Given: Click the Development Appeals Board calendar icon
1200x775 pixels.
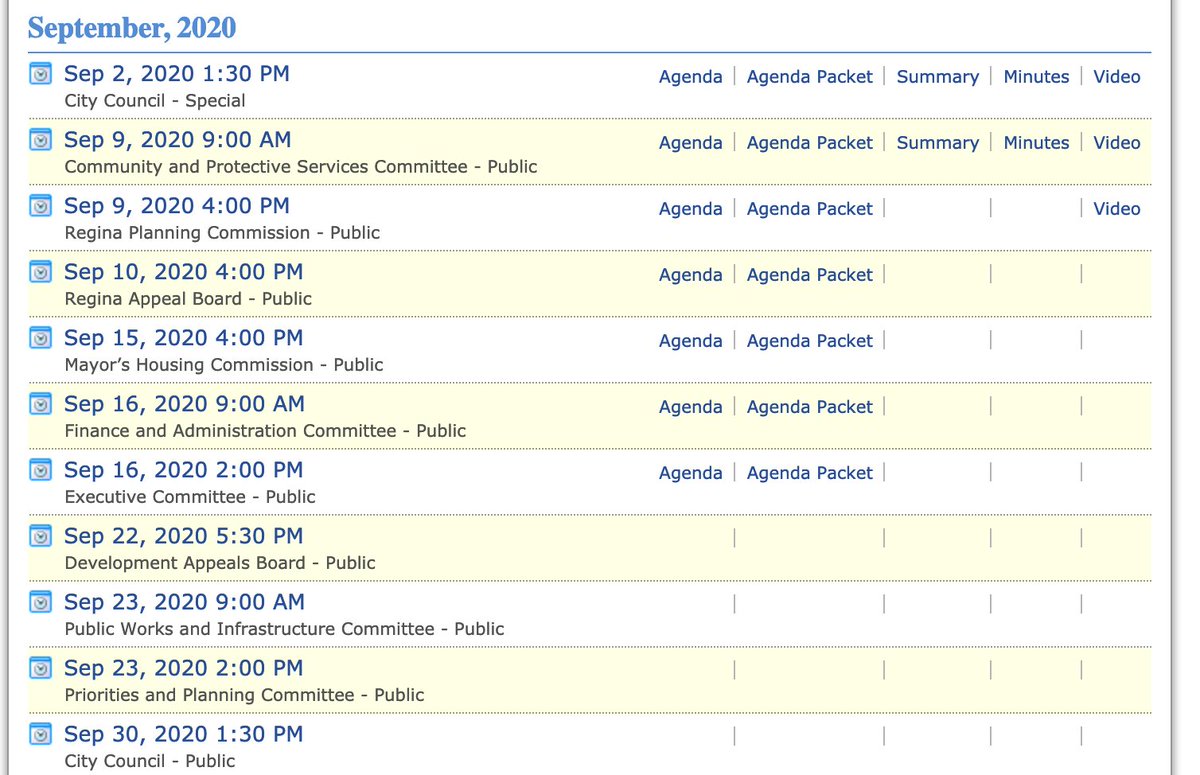Looking at the screenshot, I should pyautogui.click(x=40, y=535).
